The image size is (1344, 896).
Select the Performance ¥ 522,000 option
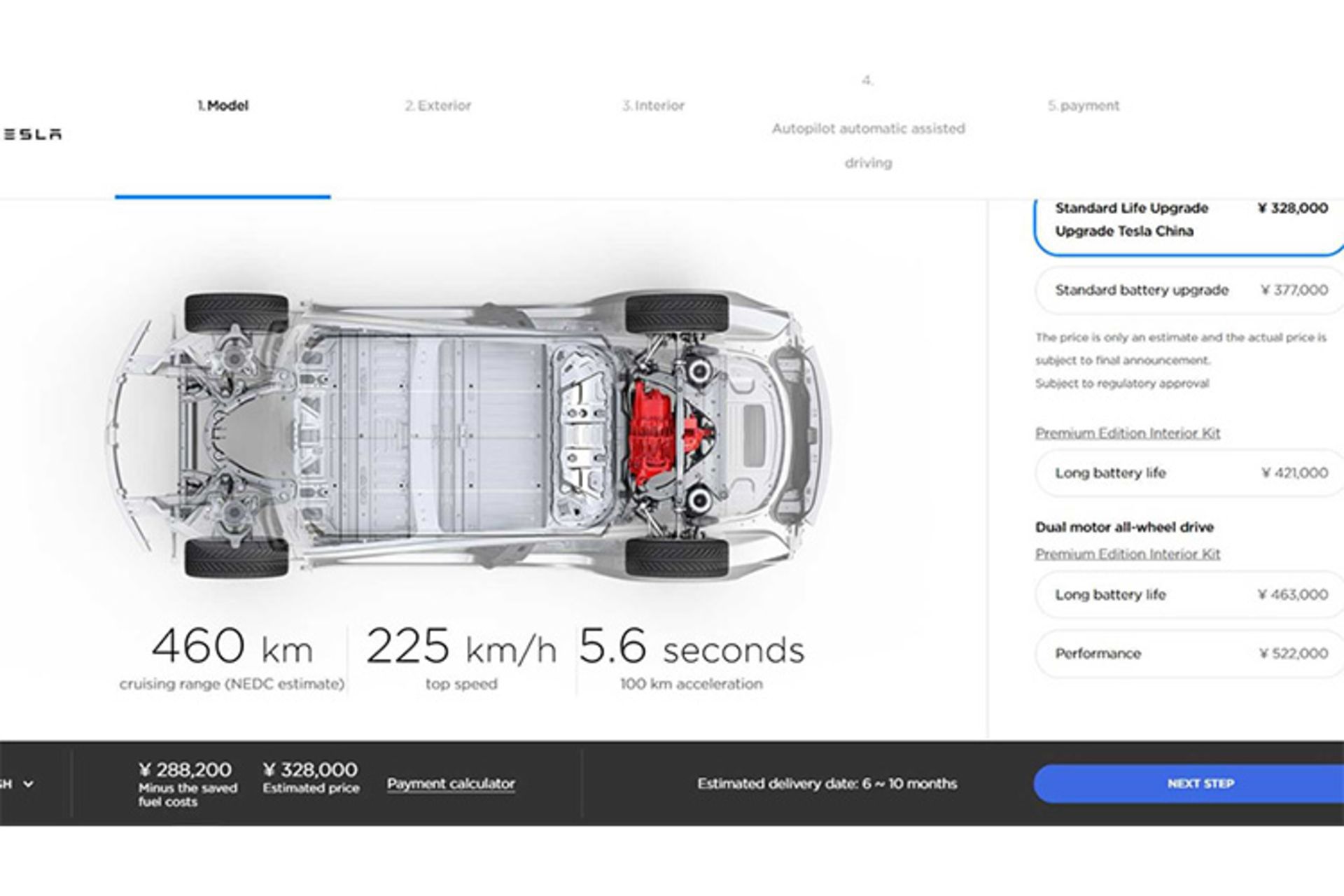click(x=1189, y=654)
